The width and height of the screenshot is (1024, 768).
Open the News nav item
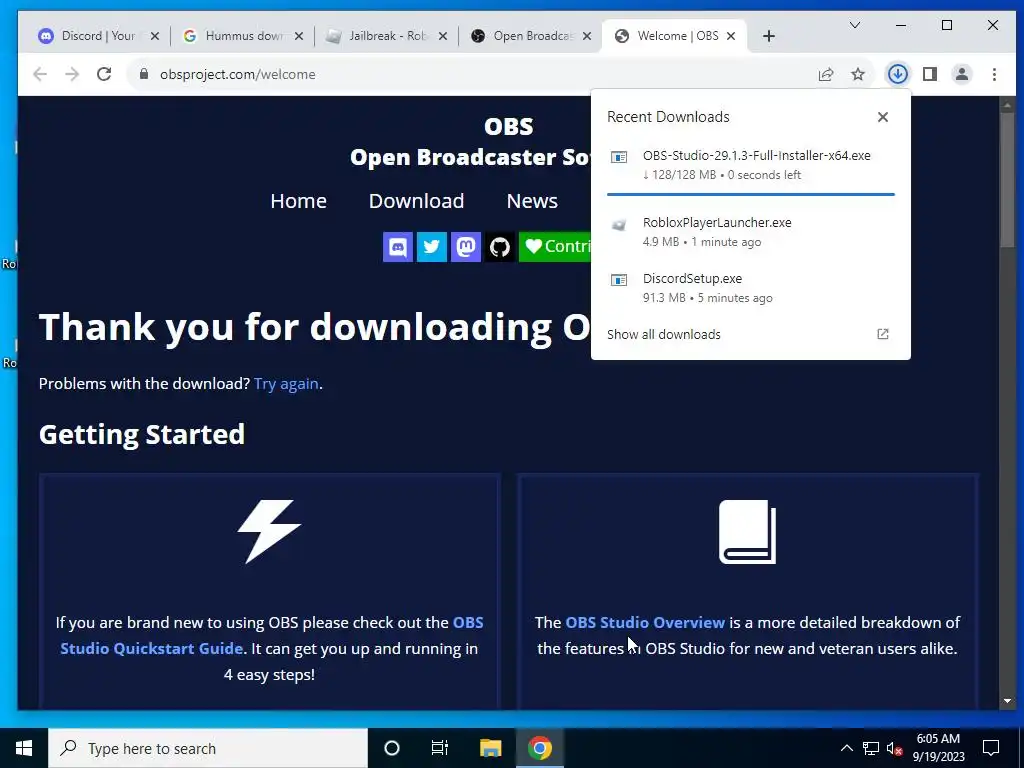(x=532, y=200)
